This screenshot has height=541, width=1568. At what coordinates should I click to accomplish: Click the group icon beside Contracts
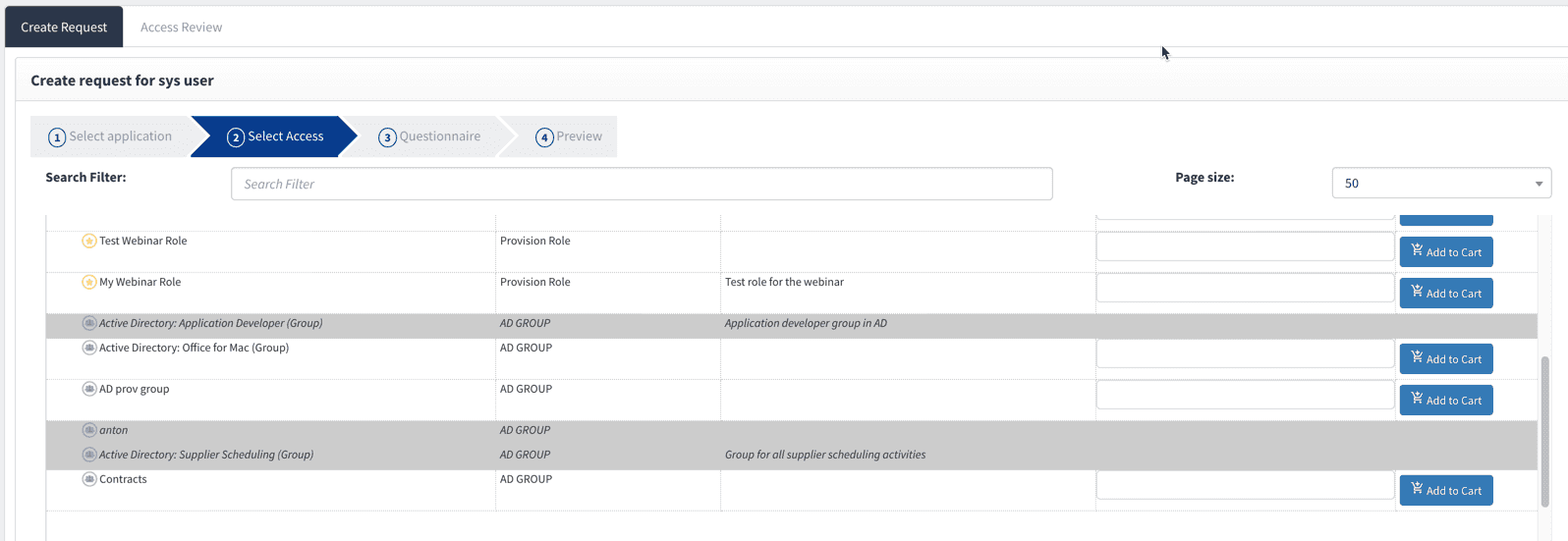(88, 480)
